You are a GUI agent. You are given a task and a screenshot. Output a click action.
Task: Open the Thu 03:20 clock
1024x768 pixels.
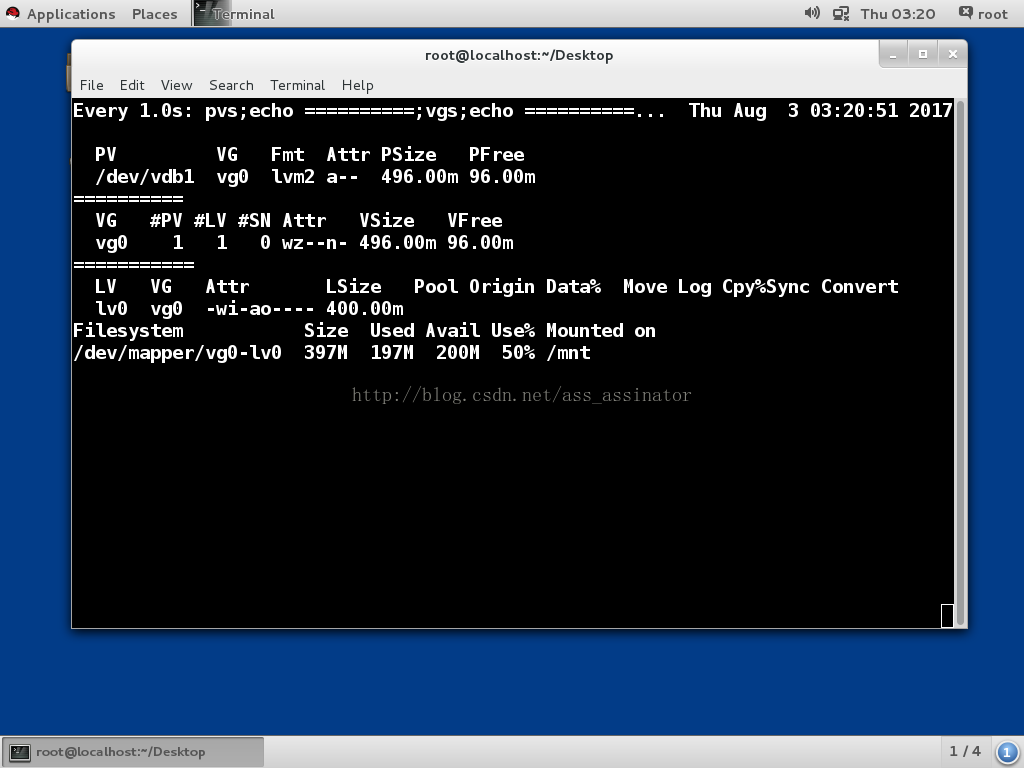(897, 14)
